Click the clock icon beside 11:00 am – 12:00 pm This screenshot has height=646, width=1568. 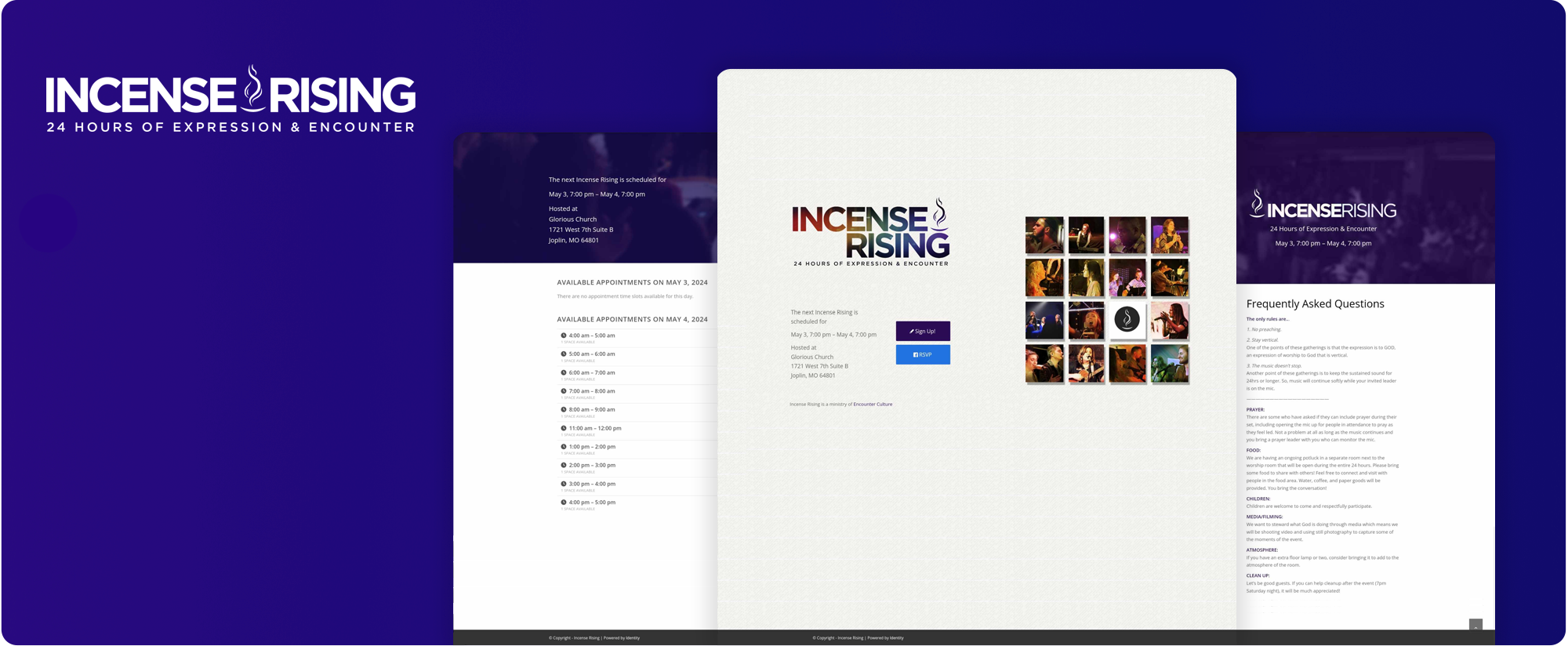pyautogui.click(x=563, y=428)
